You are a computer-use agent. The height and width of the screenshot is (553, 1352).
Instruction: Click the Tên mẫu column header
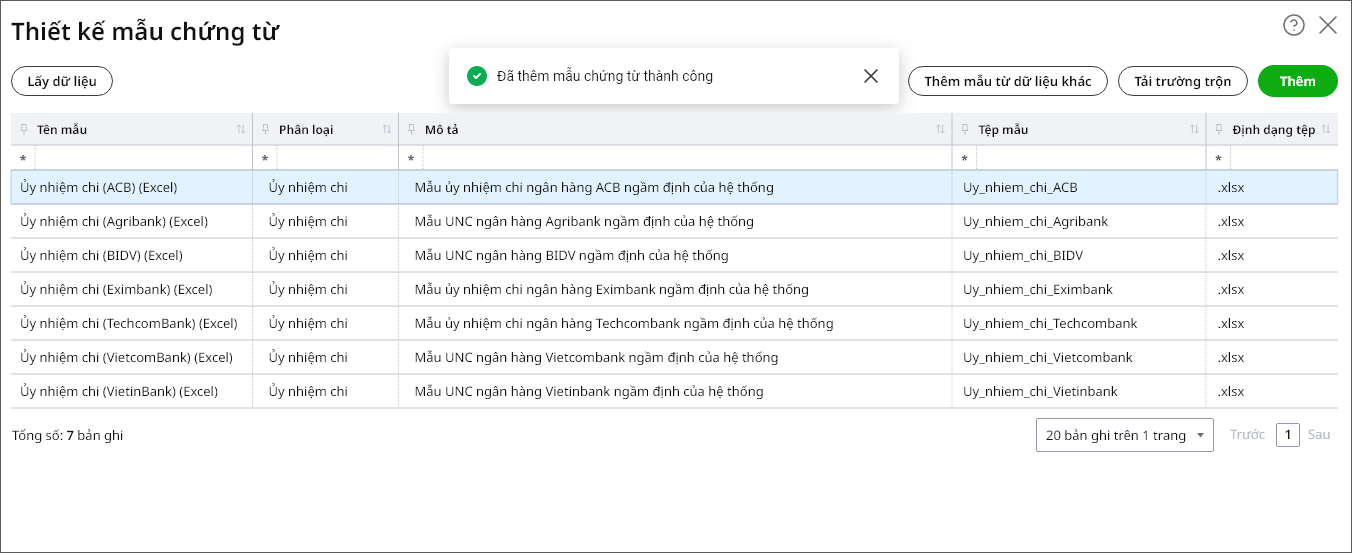pos(132,130)
